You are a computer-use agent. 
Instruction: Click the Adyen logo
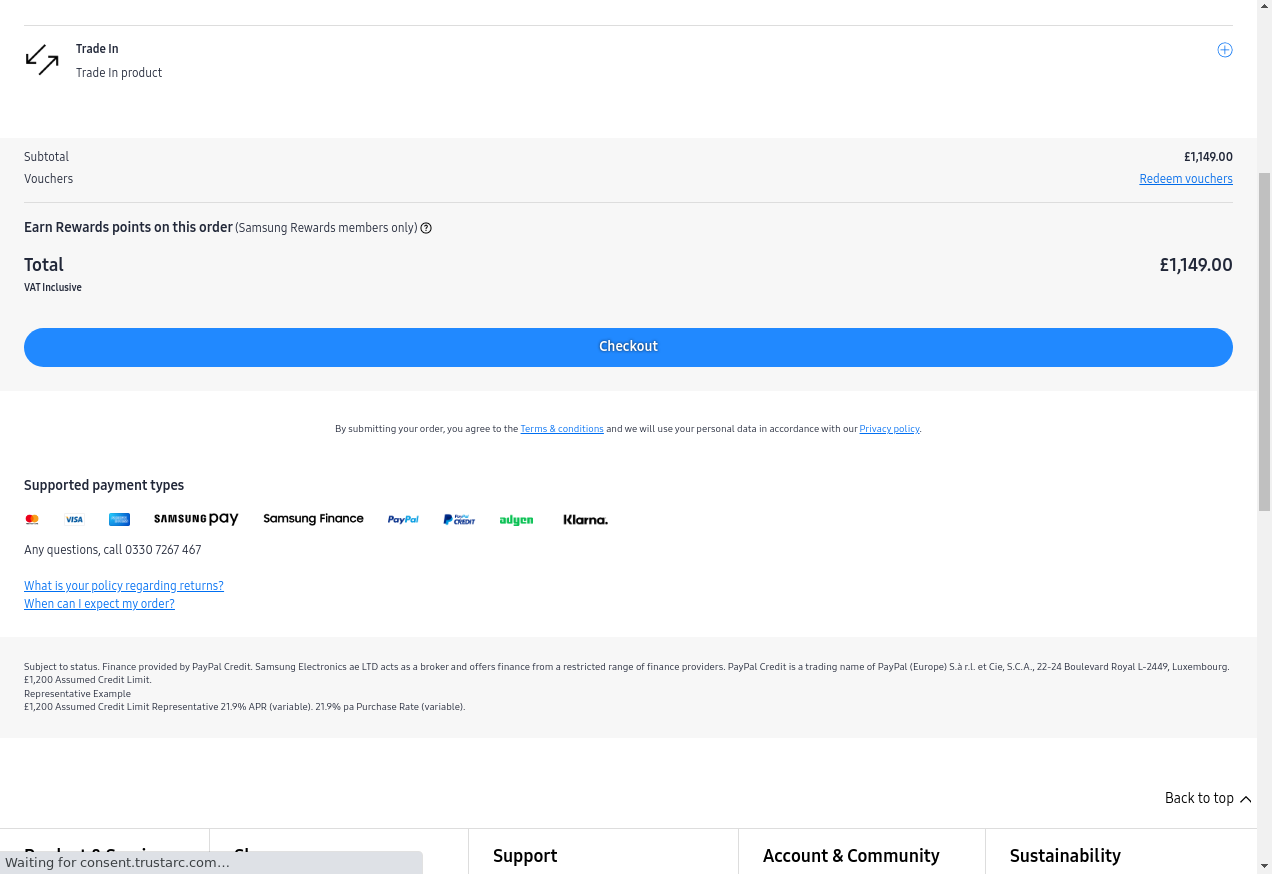click(516, 520)
